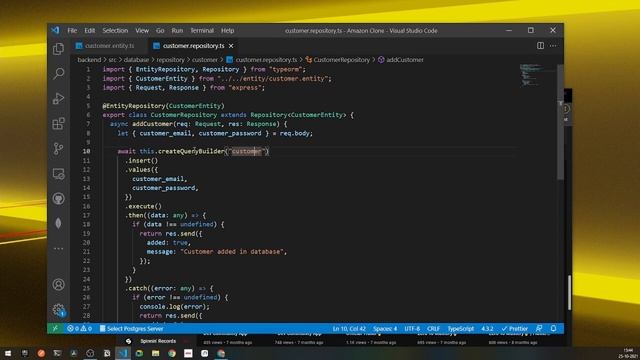
Task: Click the Prettier status item
Action: (x=515, y=329)
